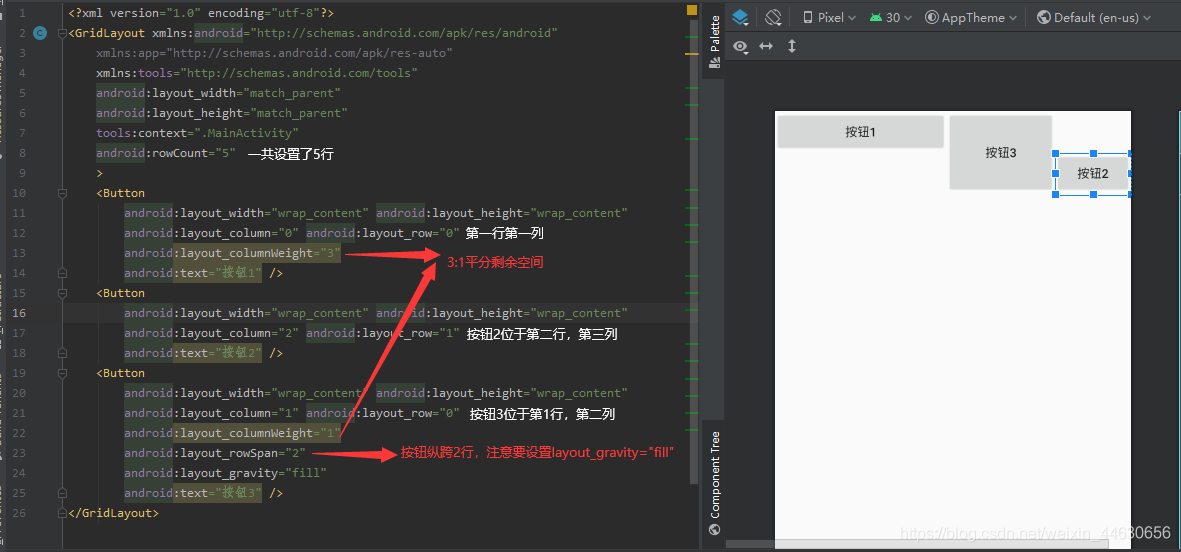The width and height of the screenshot is (1181, 552).
Task: Click the fold end marker on line 14
Action: point(63,273)
